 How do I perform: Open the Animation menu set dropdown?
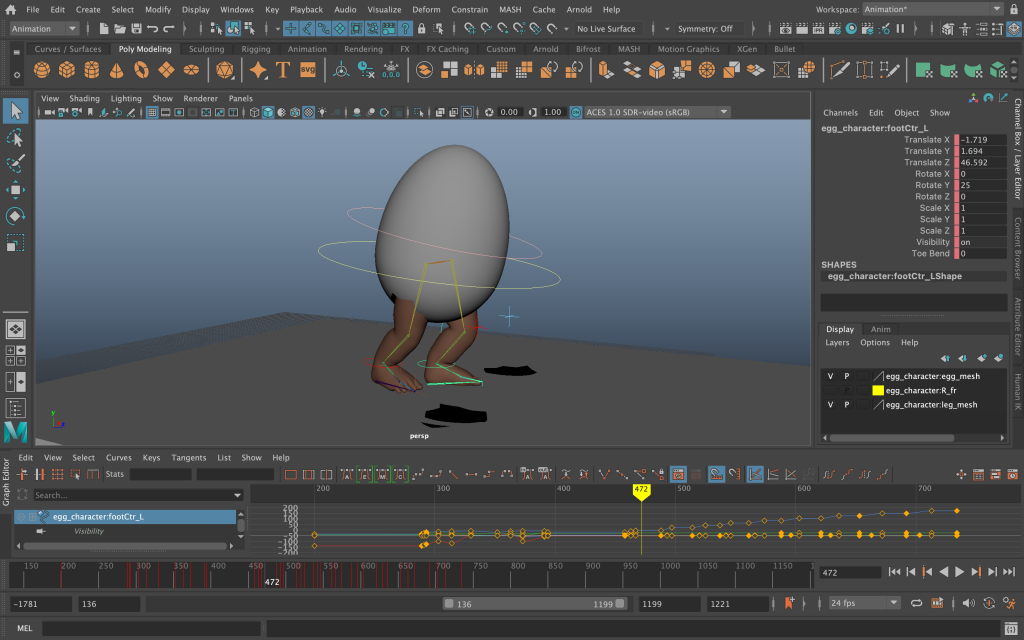point(44,29)
